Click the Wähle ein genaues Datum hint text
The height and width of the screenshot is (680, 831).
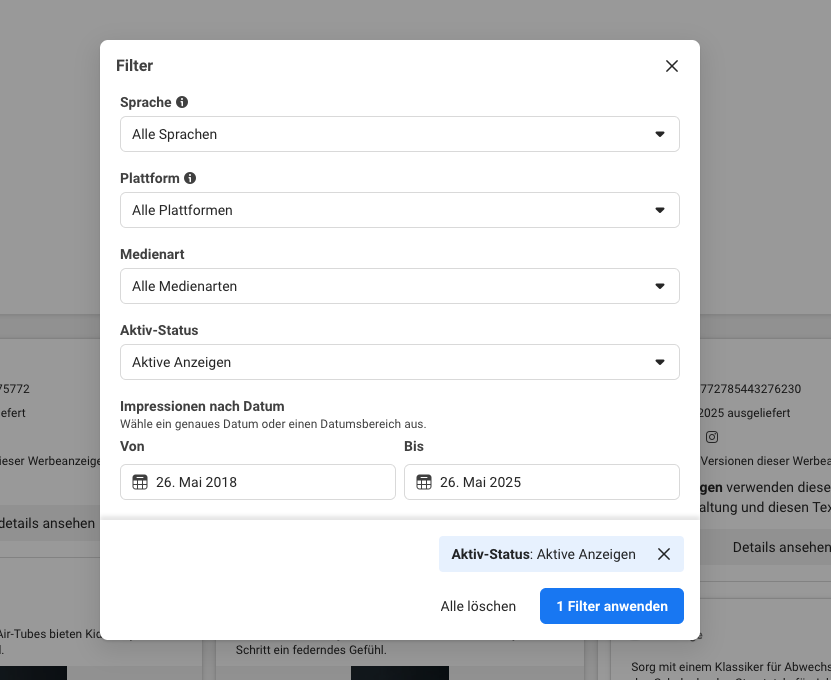pyautogui.click(x=273, y=424)
